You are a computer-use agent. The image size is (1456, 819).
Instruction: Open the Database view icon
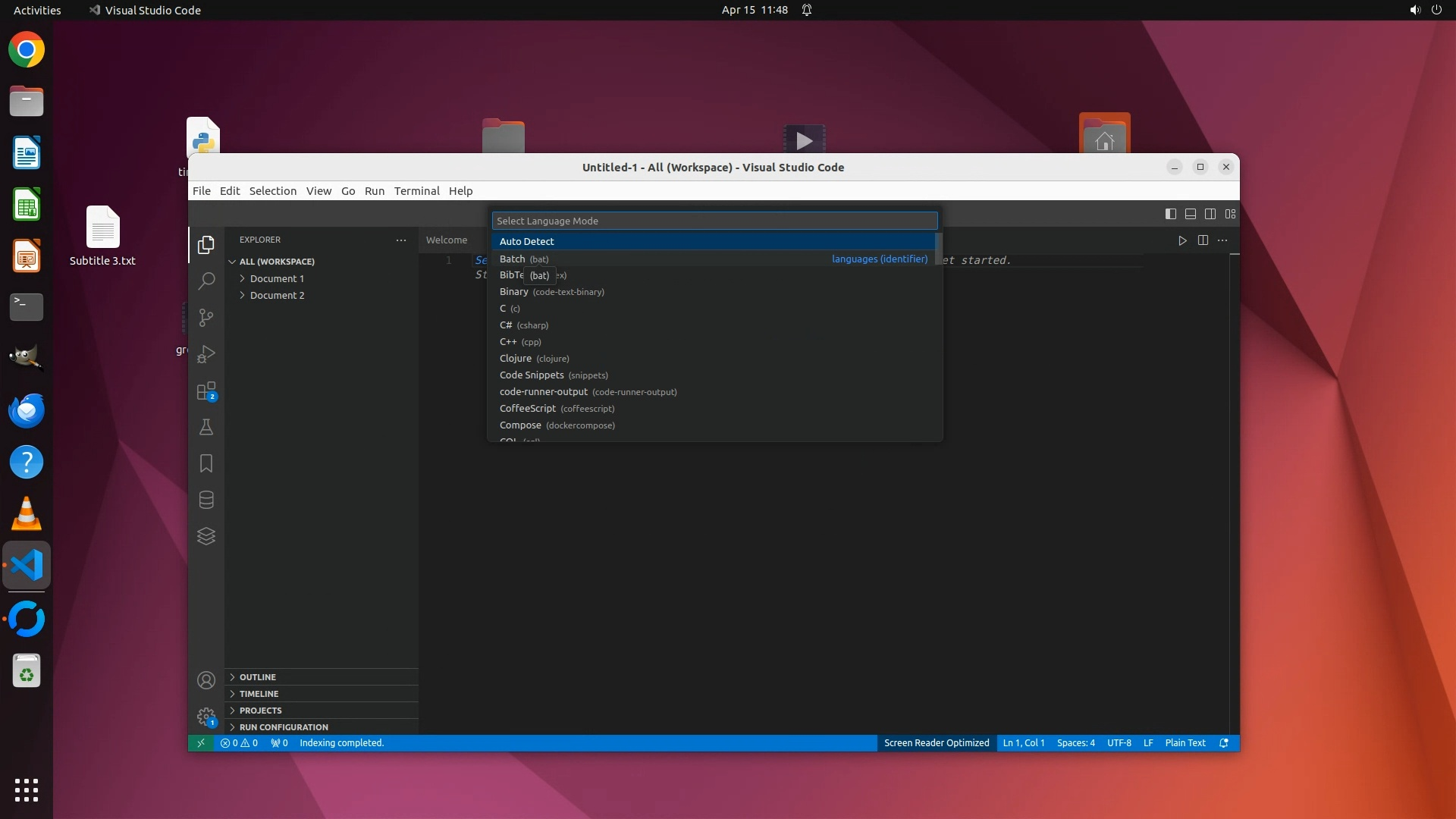point(206,500)
